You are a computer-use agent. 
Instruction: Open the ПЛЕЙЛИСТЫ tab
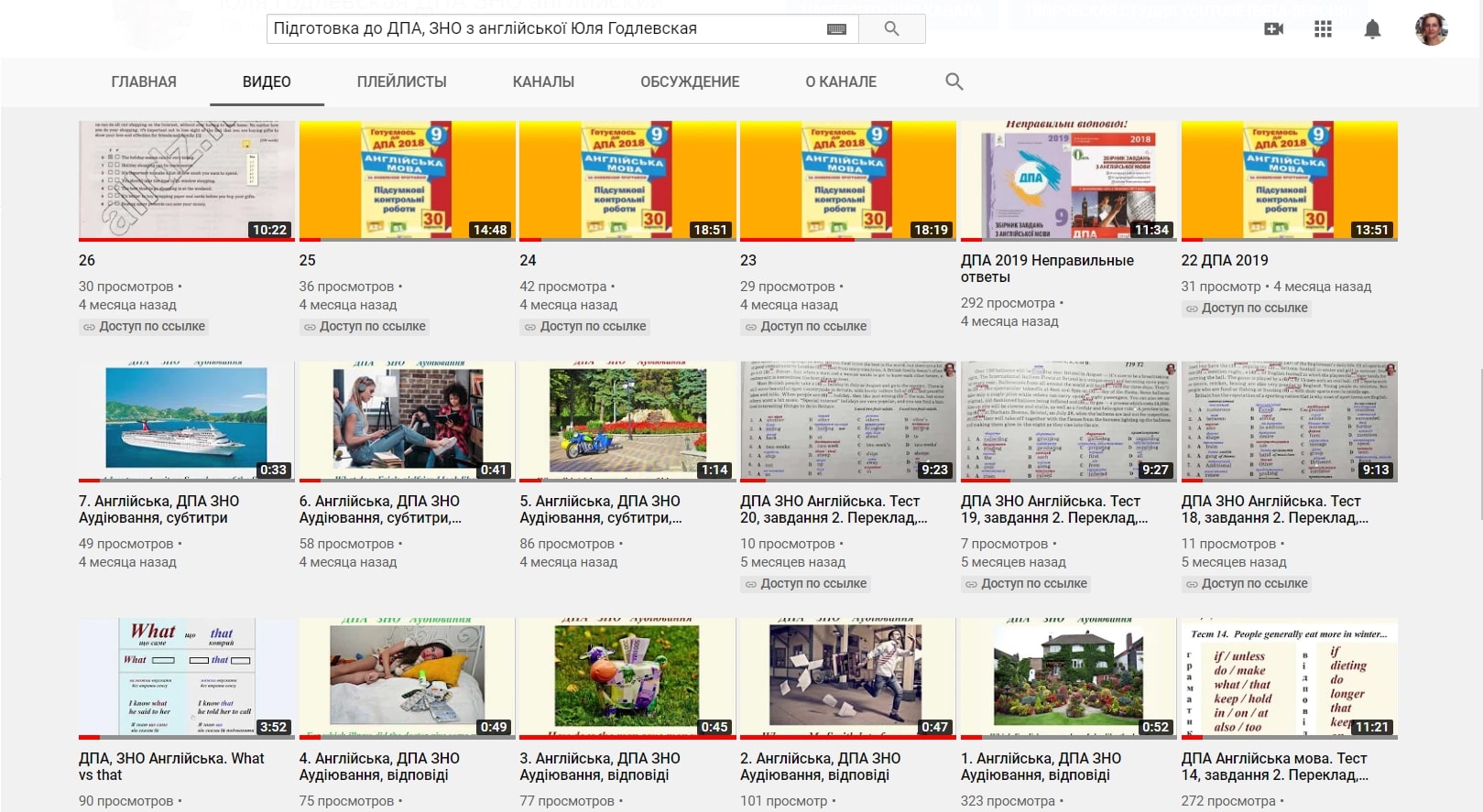point(401,81)
